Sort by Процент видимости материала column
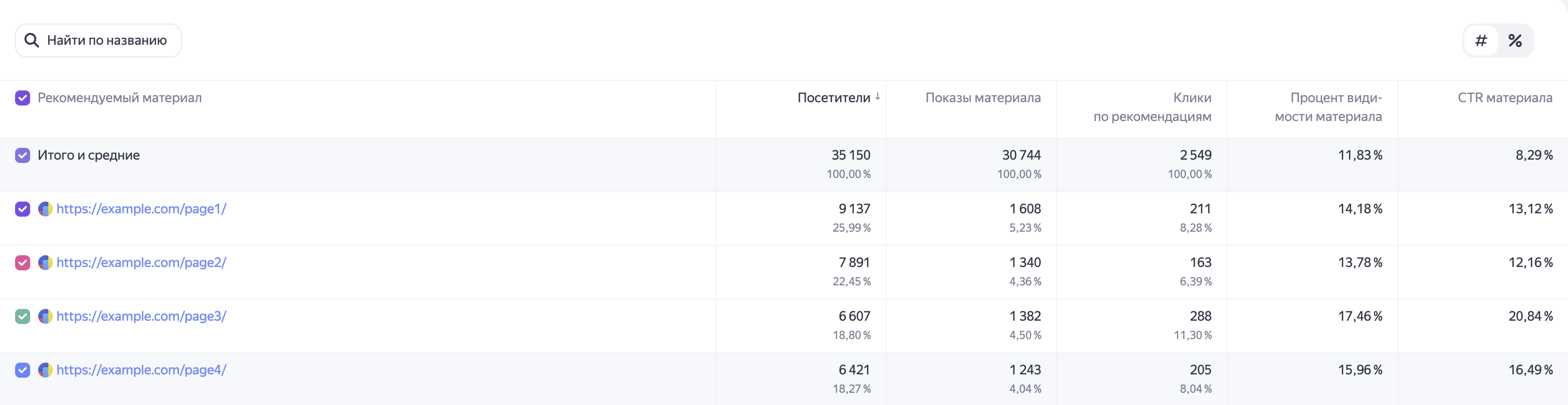Screen dimensions: 1568x405 click(x=1328, y=107)
